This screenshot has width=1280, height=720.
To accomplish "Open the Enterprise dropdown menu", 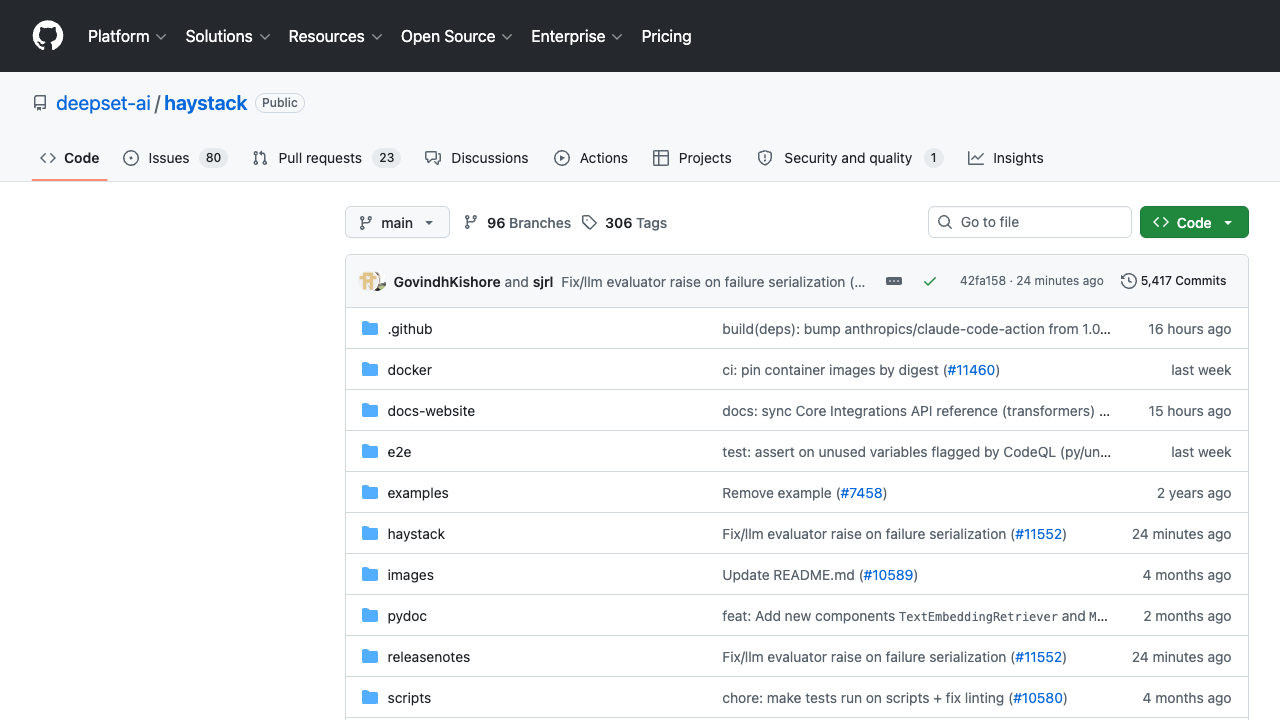I will tap(577, 36).
